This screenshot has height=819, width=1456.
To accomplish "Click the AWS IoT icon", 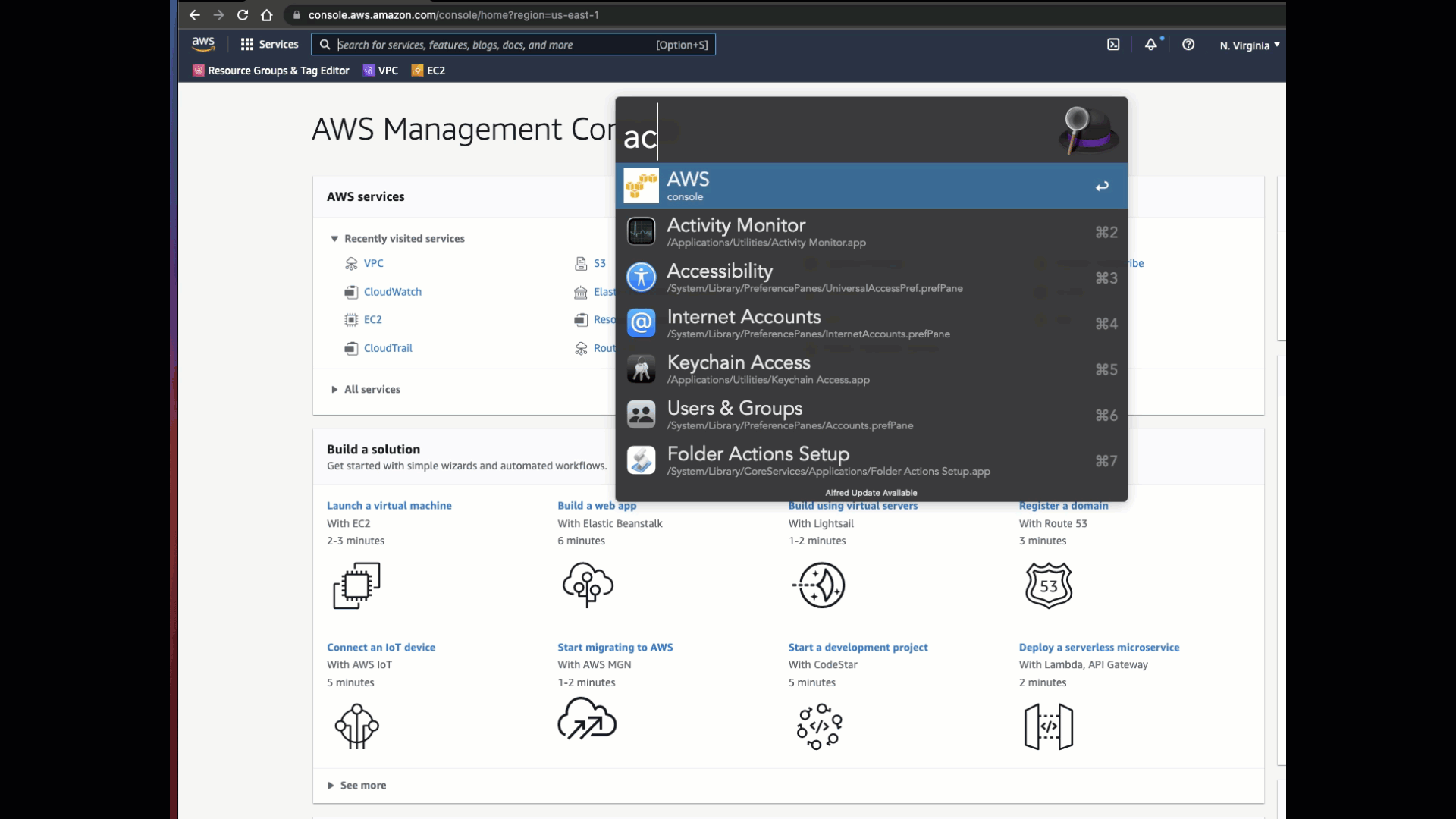I will [356, 726].
